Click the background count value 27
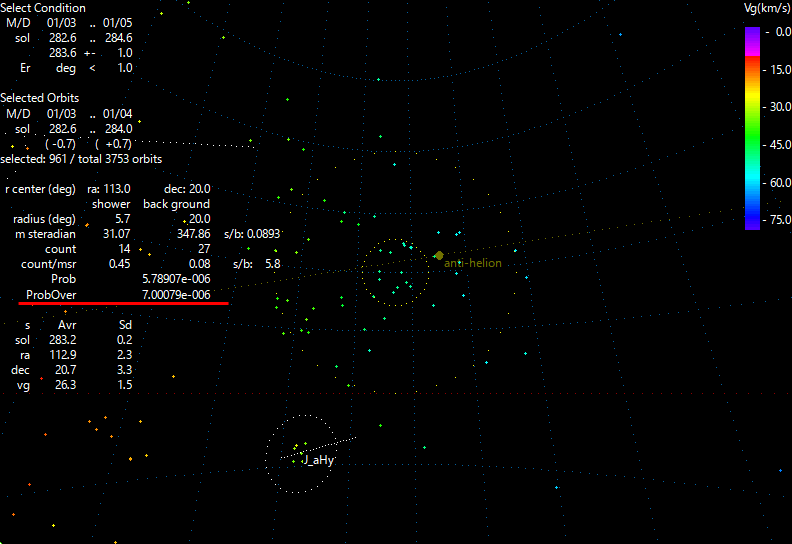This screenshot has width=792, height=544. (203, 249)
